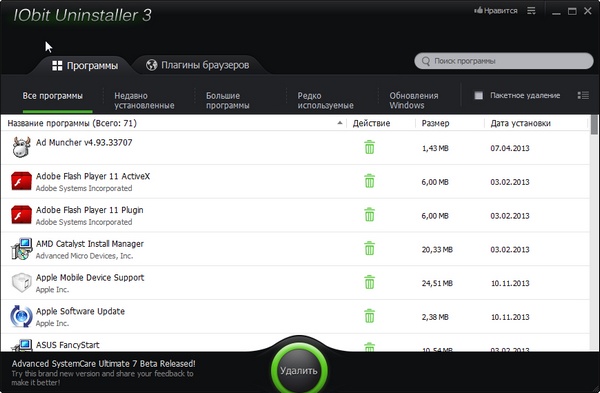The image size is (600, 393).
Task: Open the Программы tab
Action: (x=85, y=65)
